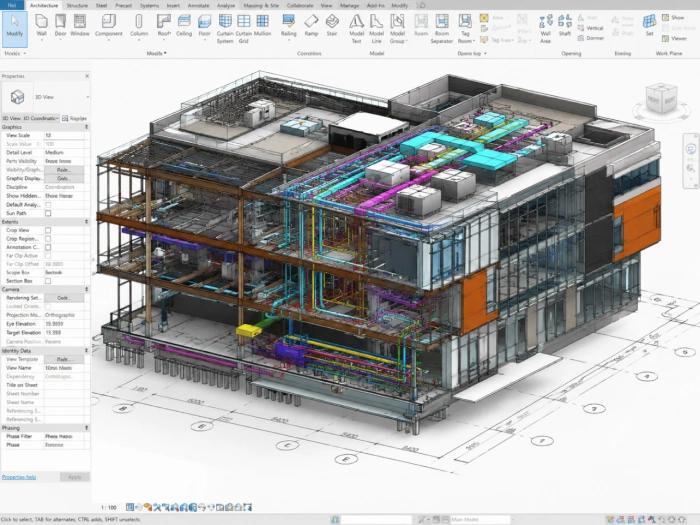Click the Ceiling tool
Viewport: 700px width, 525px height.
click(184, 25)
